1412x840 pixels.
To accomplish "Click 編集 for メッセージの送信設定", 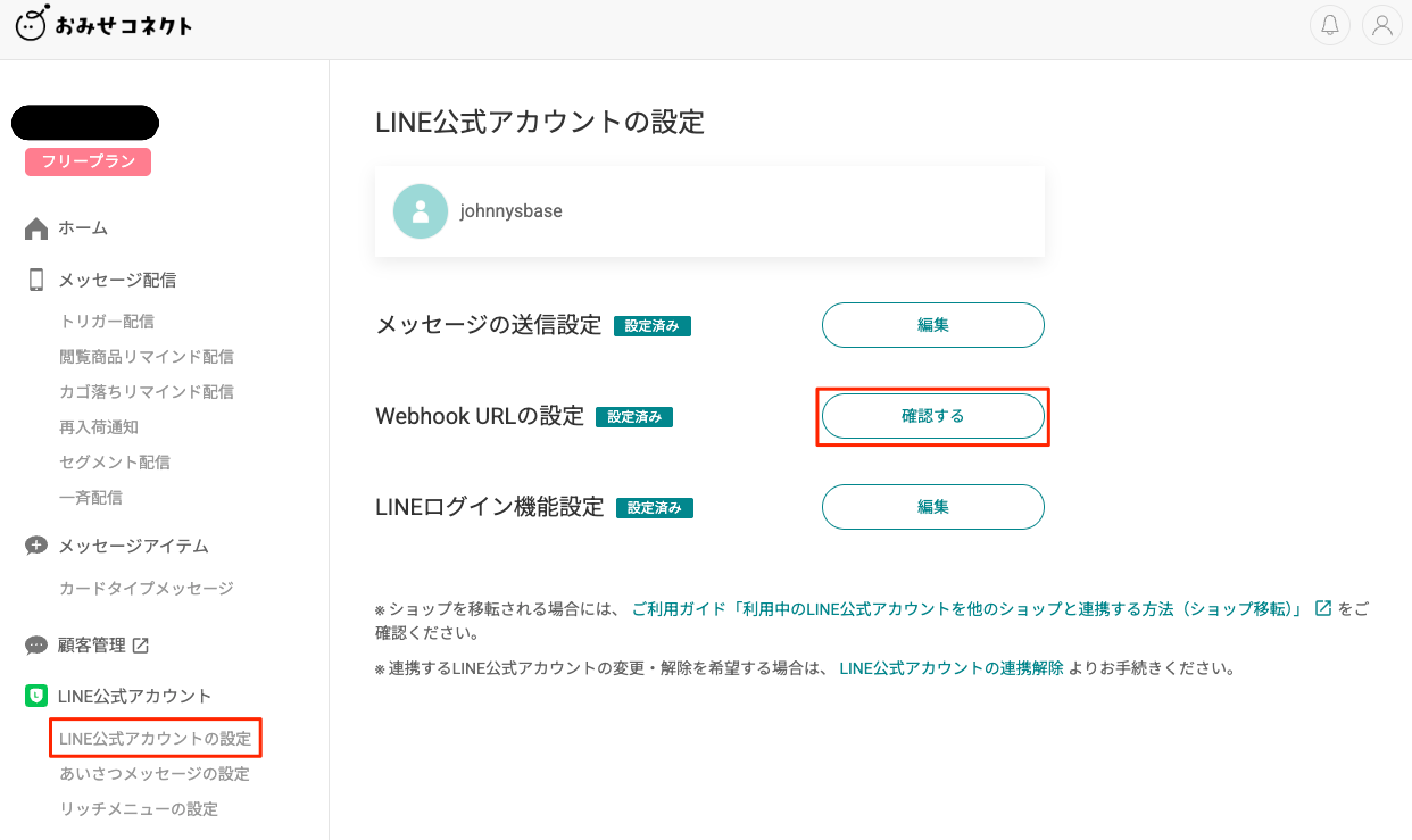I will pyautogui.click(x=932, y=325).
